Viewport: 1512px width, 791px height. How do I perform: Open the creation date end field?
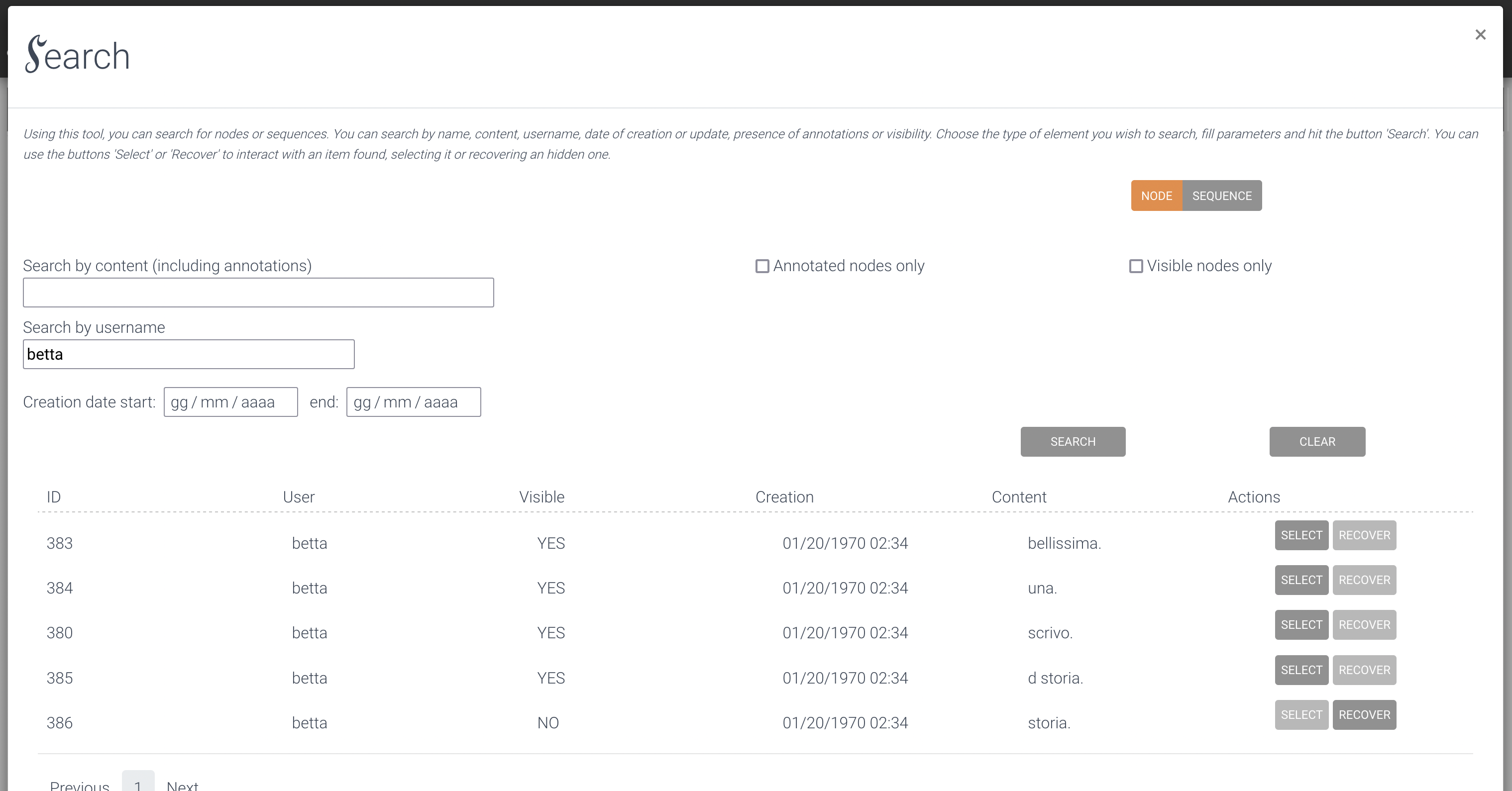[413, 402]
